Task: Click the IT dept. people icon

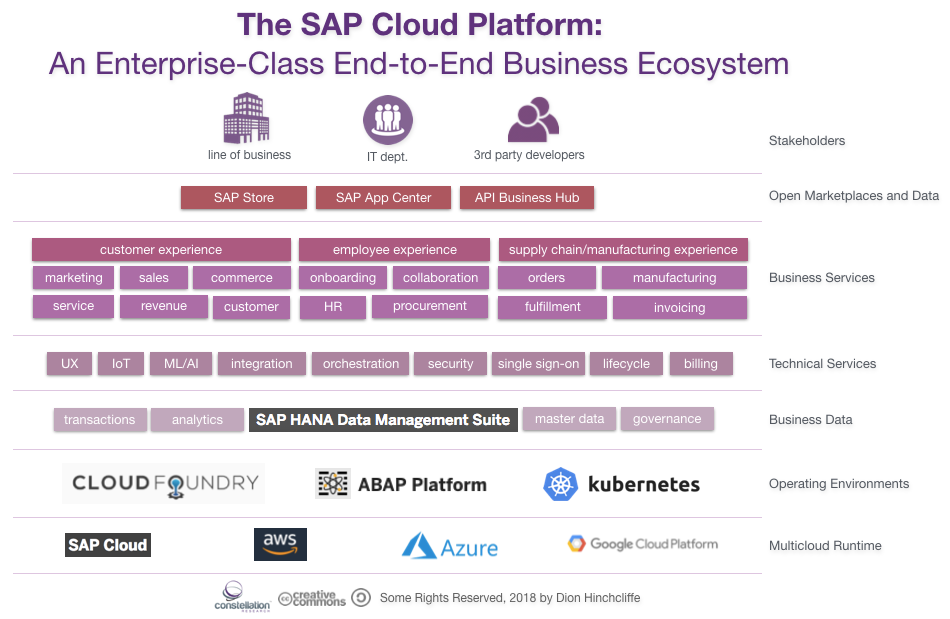Action: (x=388, y=120)
